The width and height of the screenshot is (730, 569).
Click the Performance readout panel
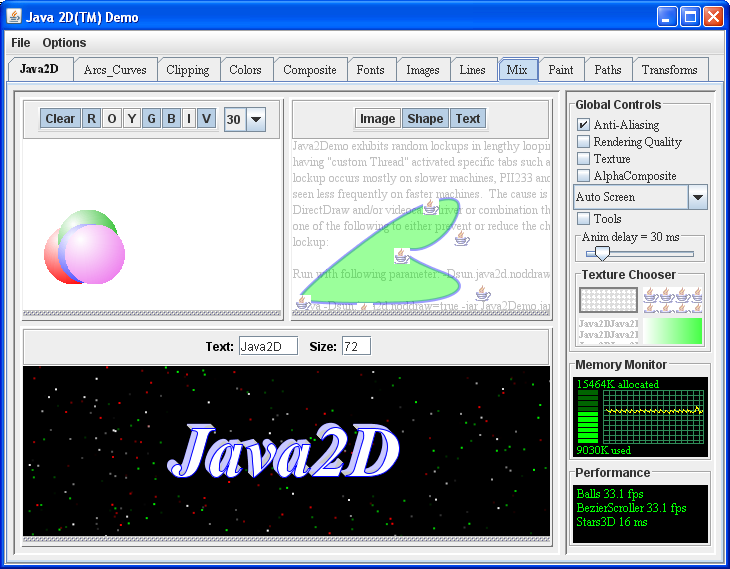click(641, 514)
